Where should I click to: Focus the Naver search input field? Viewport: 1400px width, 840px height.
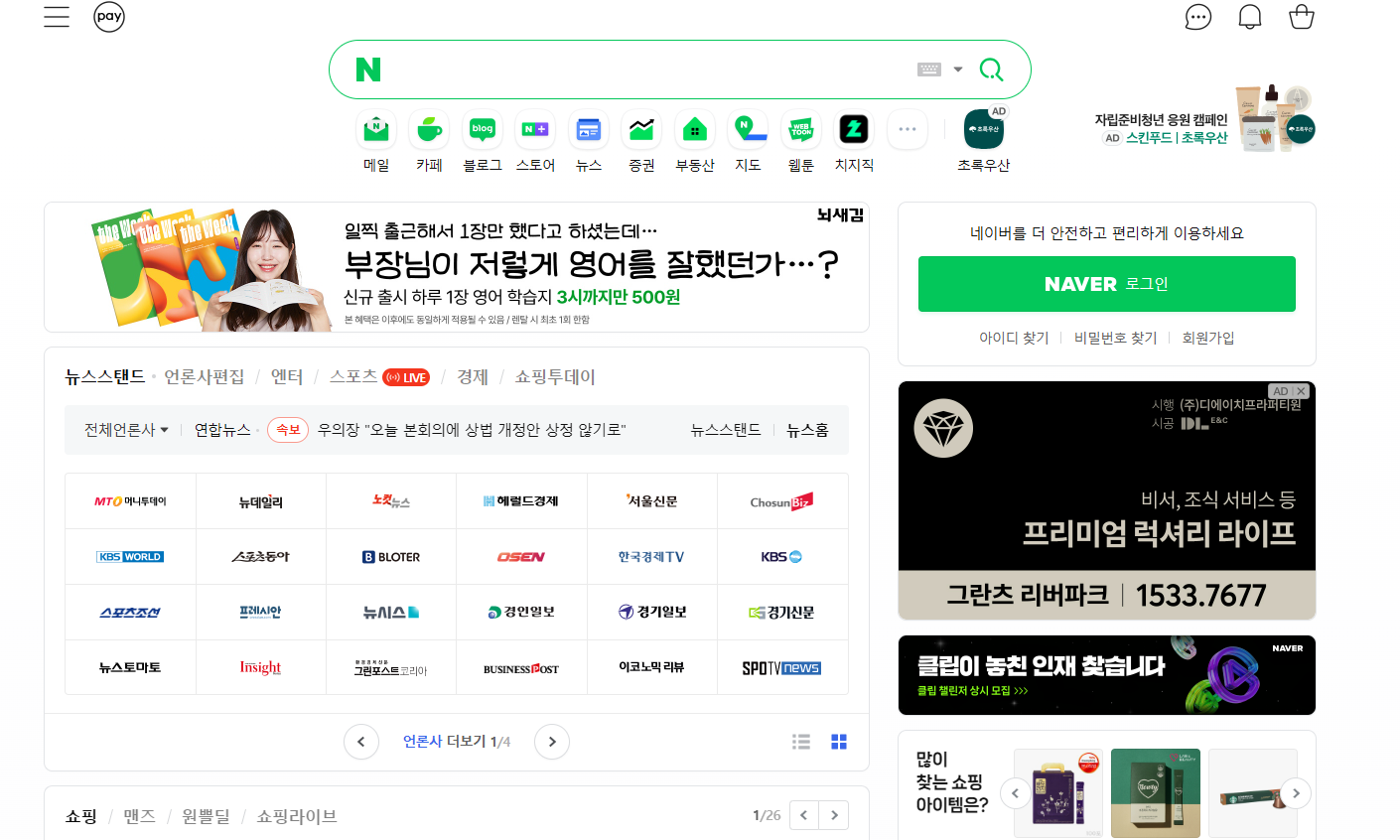[645, 70]
